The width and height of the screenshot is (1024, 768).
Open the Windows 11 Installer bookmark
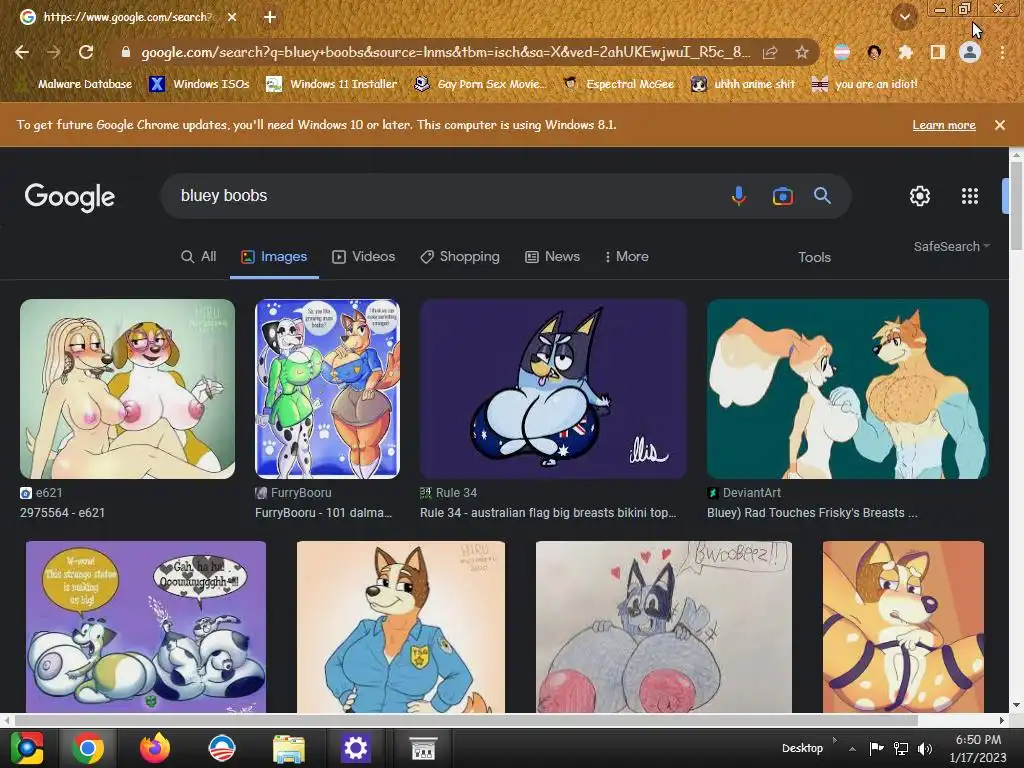tap(332, 84)
